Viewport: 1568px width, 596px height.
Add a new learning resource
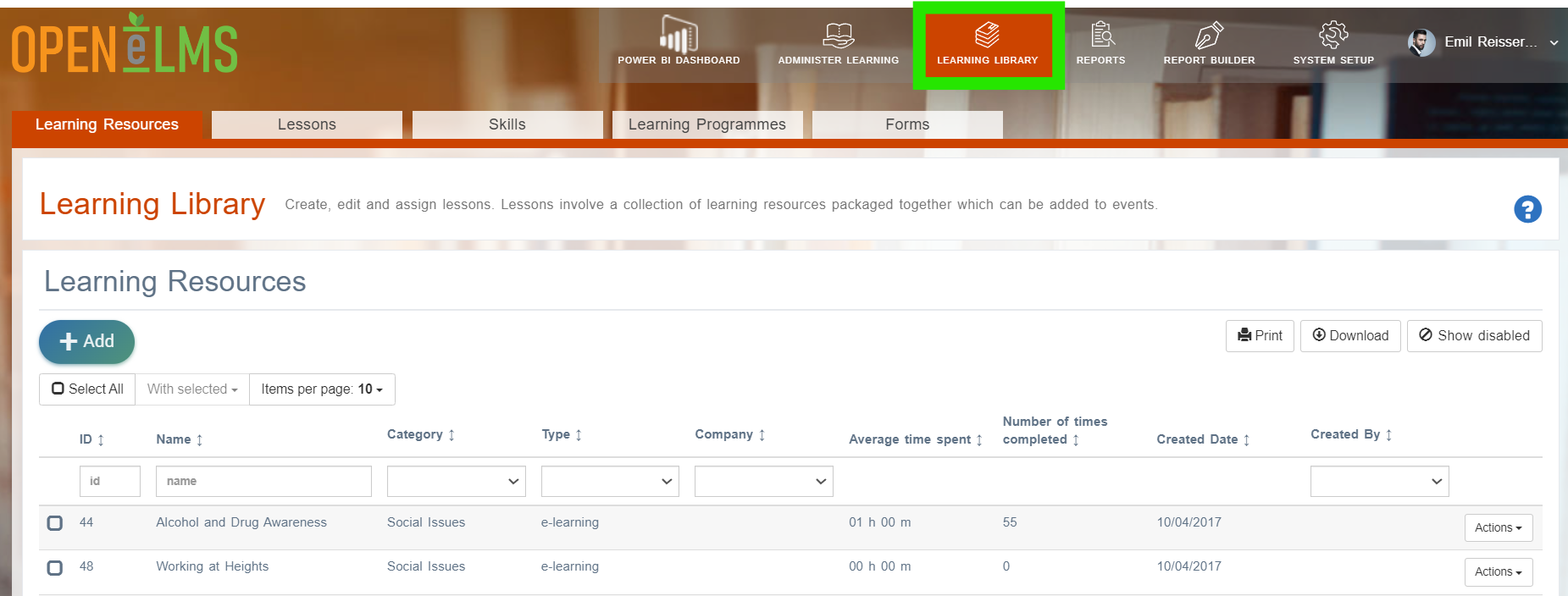coord(86,342)
